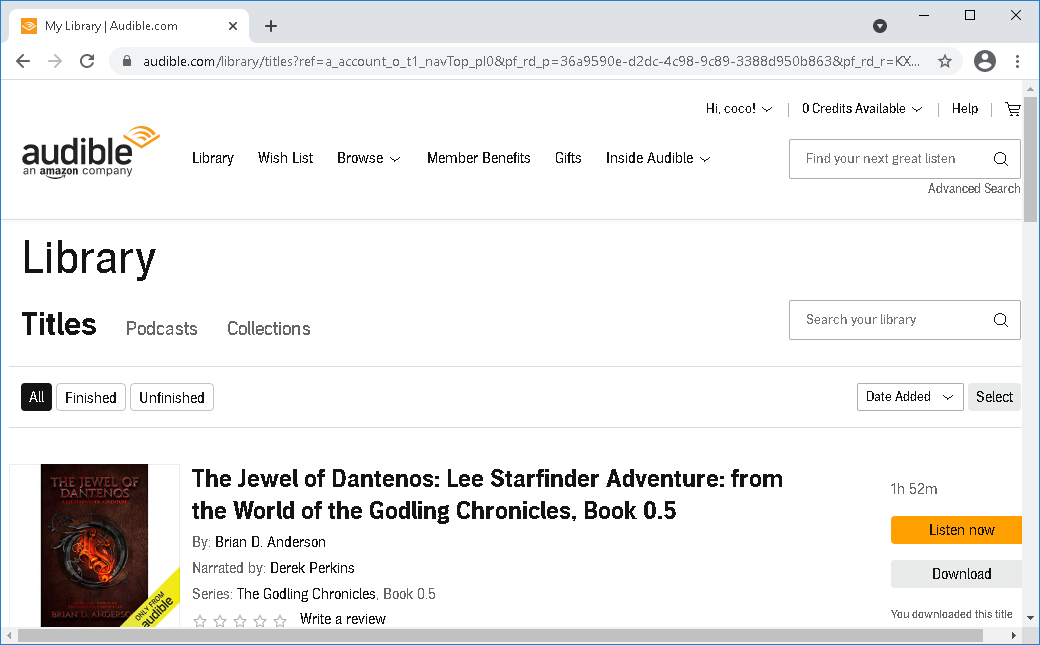Filter library by Unfinished
This screenshot has height=645, width=1040.
click(172, 397)
